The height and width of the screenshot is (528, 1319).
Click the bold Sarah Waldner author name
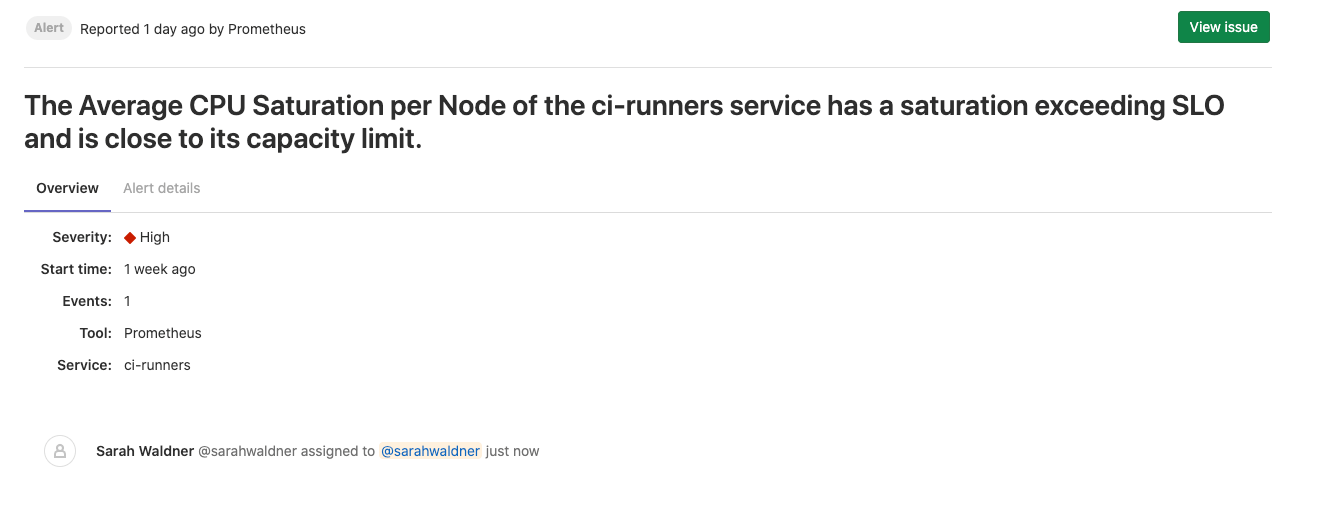pyautogui.click(x=145, y=451)
